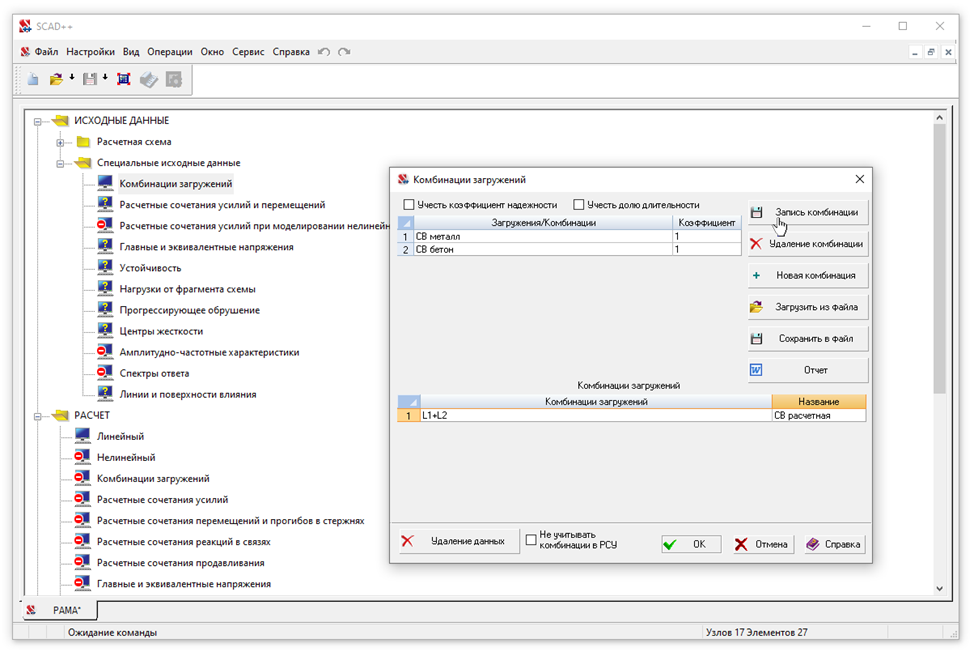Image resolution: width=974 pixels, height=652 pixels.
Task: Click the Коэффициент column header
Action: coord(707,222)
